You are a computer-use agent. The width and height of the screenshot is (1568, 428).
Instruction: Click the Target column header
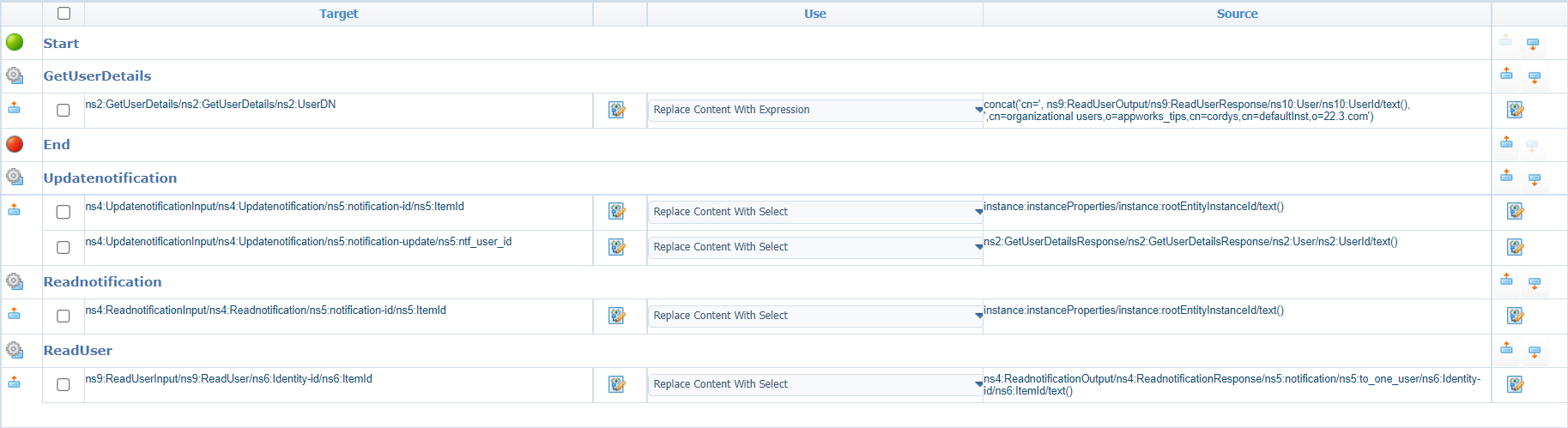(x=338, y=14)
